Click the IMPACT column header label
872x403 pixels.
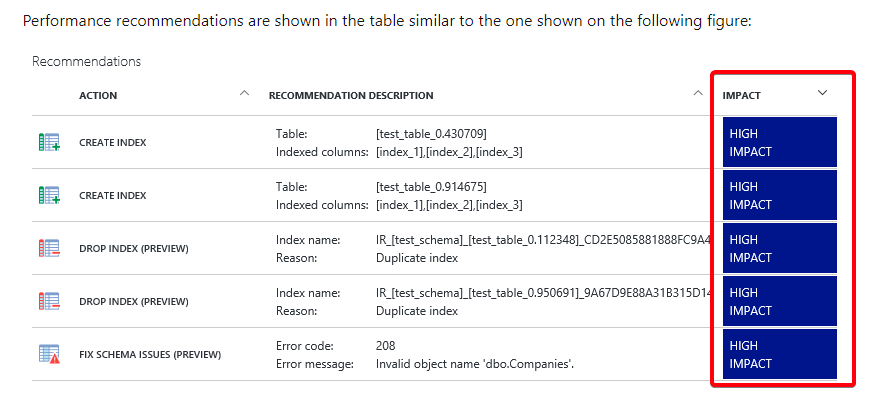(741, 96)
